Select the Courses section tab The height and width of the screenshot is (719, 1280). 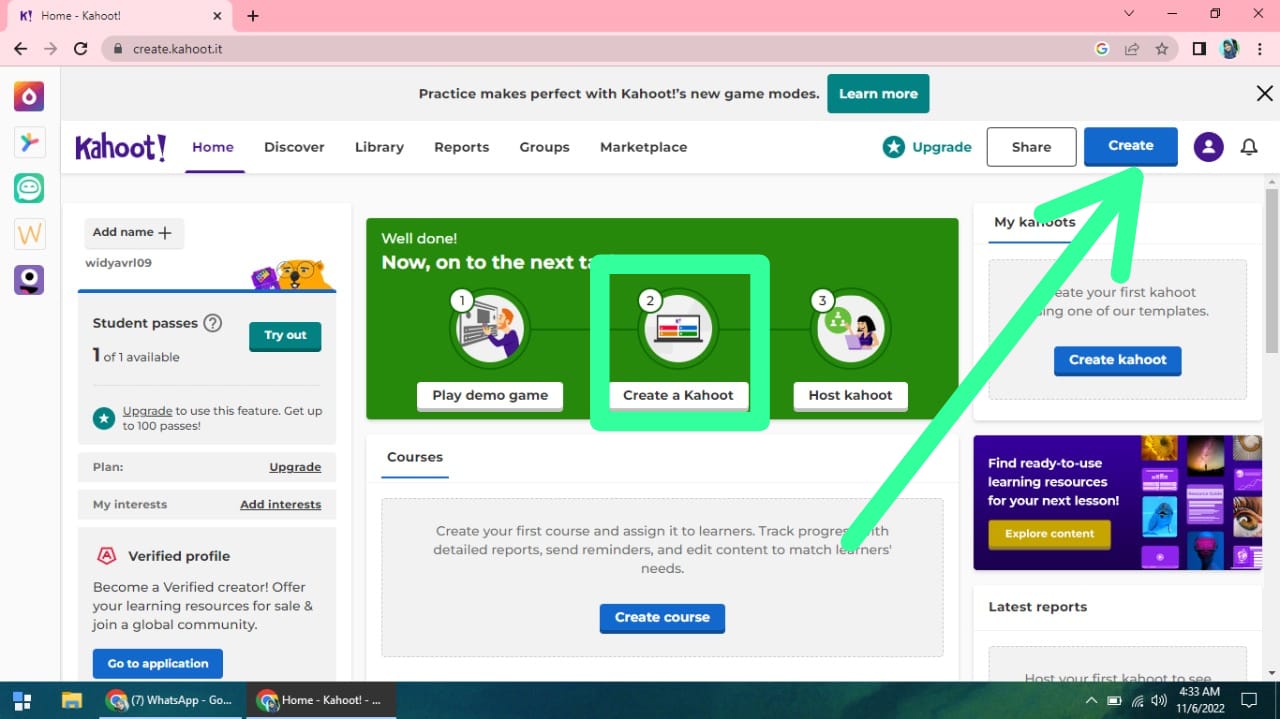[x=415, y=458]
